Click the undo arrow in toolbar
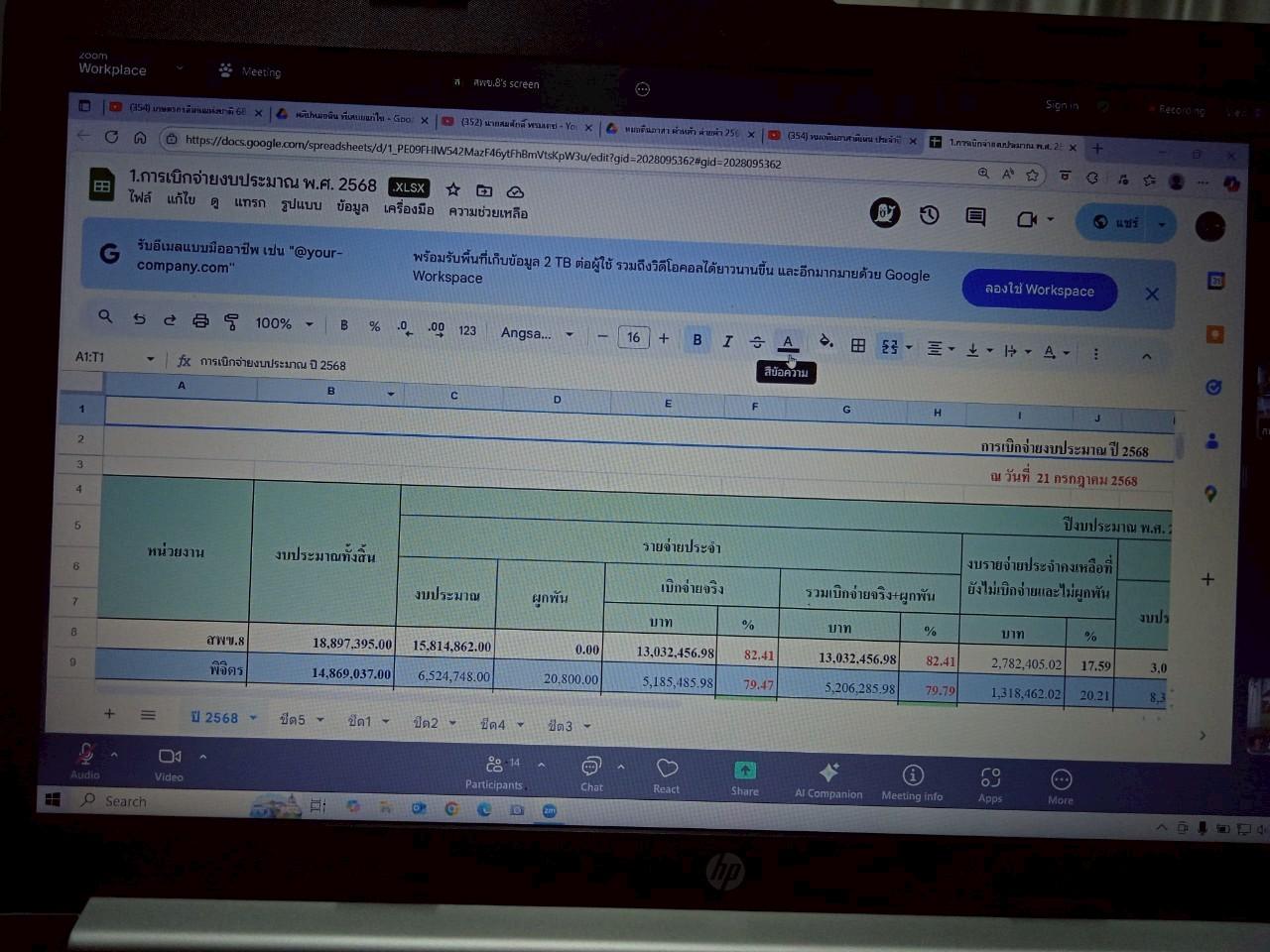 (x=139, y=318)
